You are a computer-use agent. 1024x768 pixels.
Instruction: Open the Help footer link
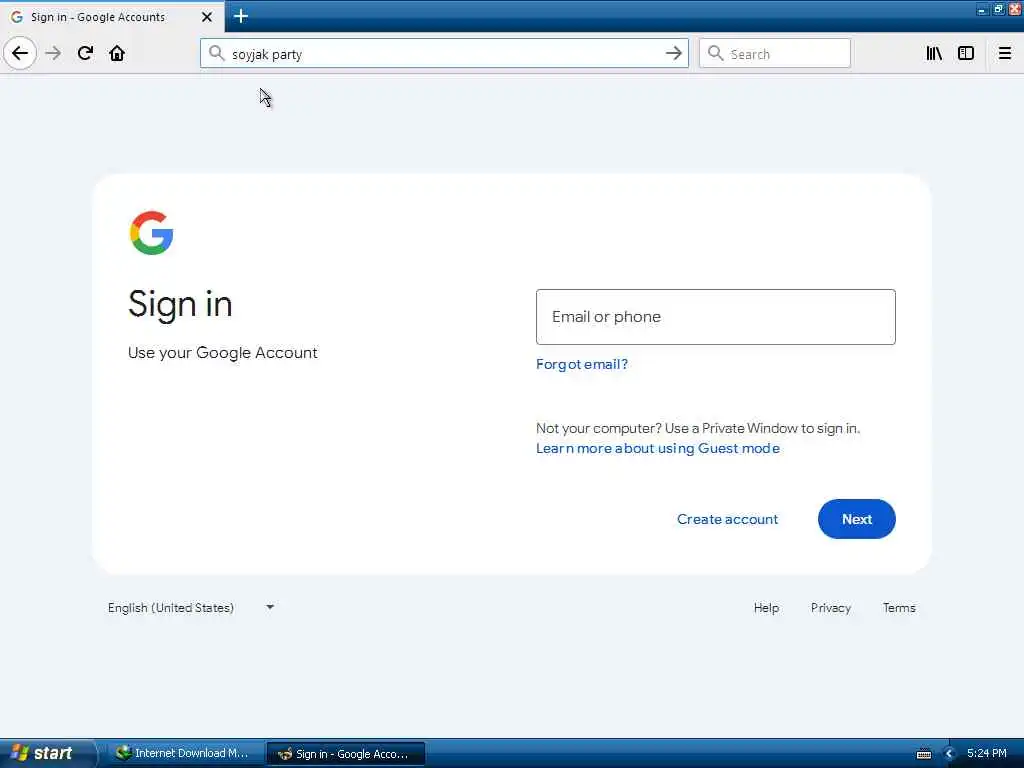pos(766,608)
